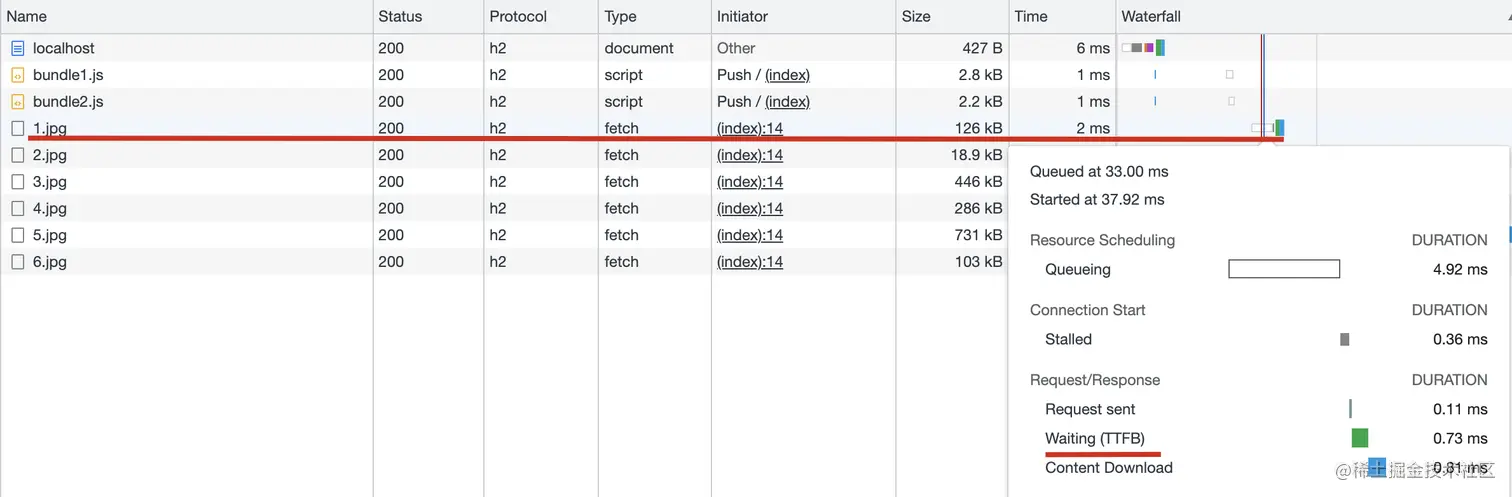Image resolution: width=1512 pixels, height=497 pixels.
Task: Click the 3.jpg file icon
Action: pyautogui.click(x=17, y=182)
